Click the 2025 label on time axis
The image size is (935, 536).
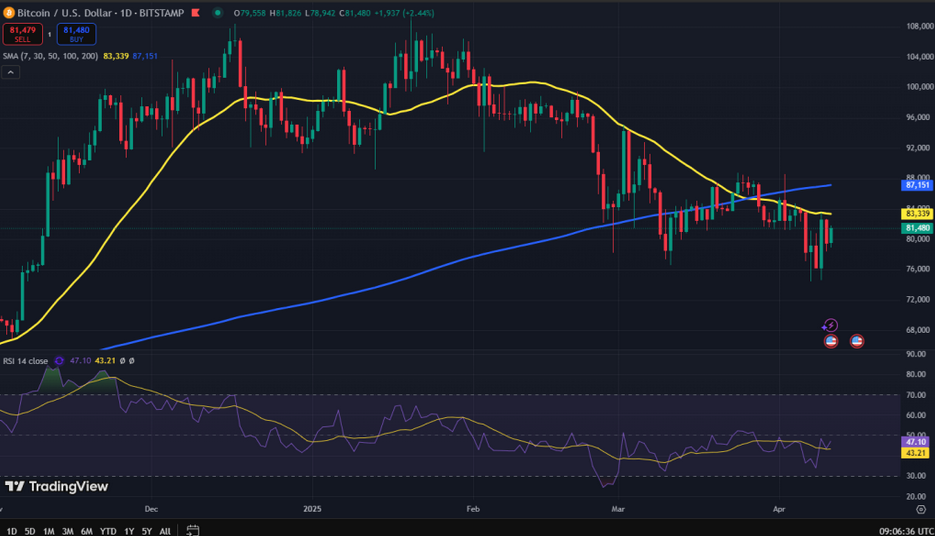point(312,509)
